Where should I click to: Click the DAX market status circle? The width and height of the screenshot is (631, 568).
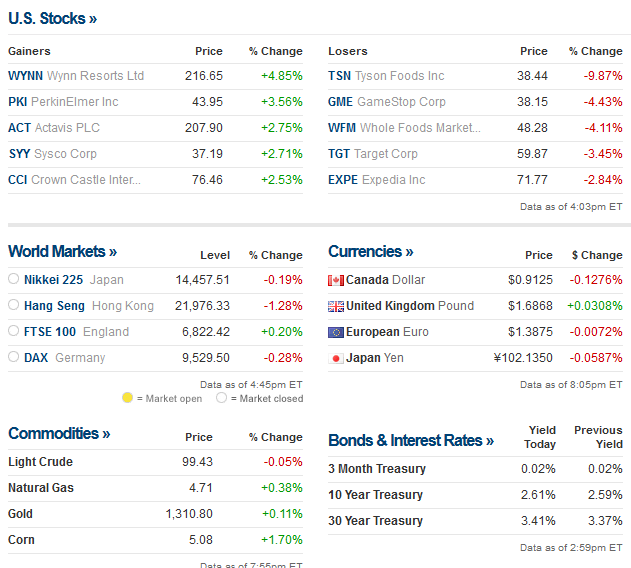tap(13, 358)
